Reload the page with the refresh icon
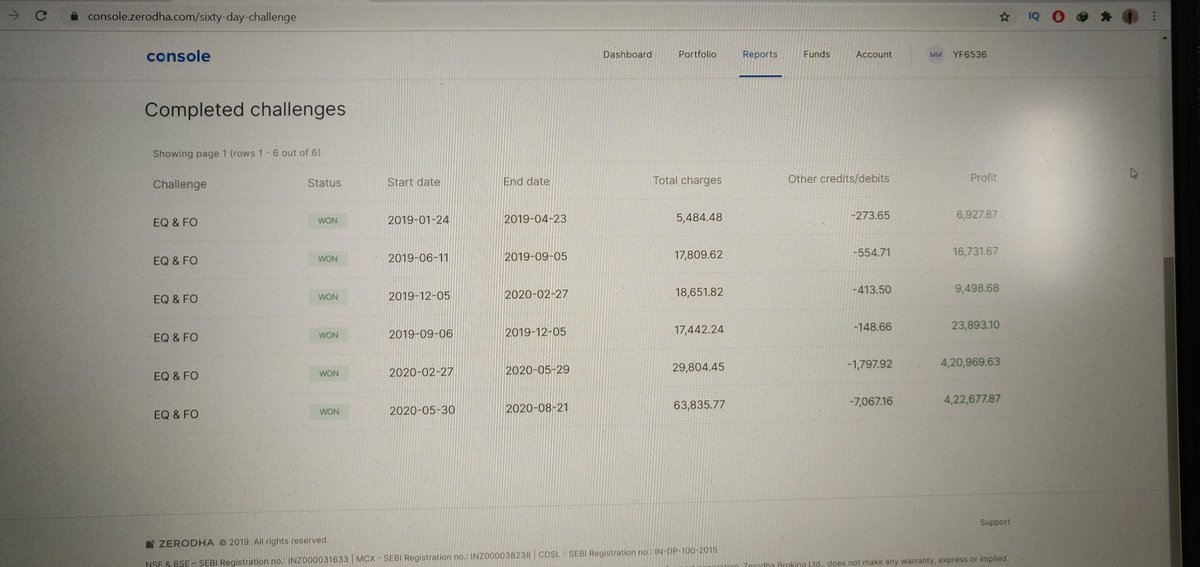 pos(41,16)
